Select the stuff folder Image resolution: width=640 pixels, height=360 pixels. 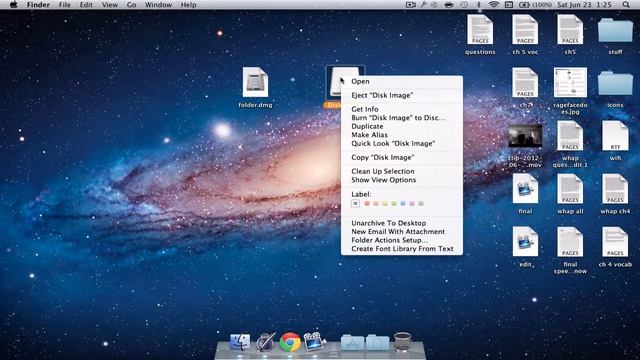[x=615, y=31]
